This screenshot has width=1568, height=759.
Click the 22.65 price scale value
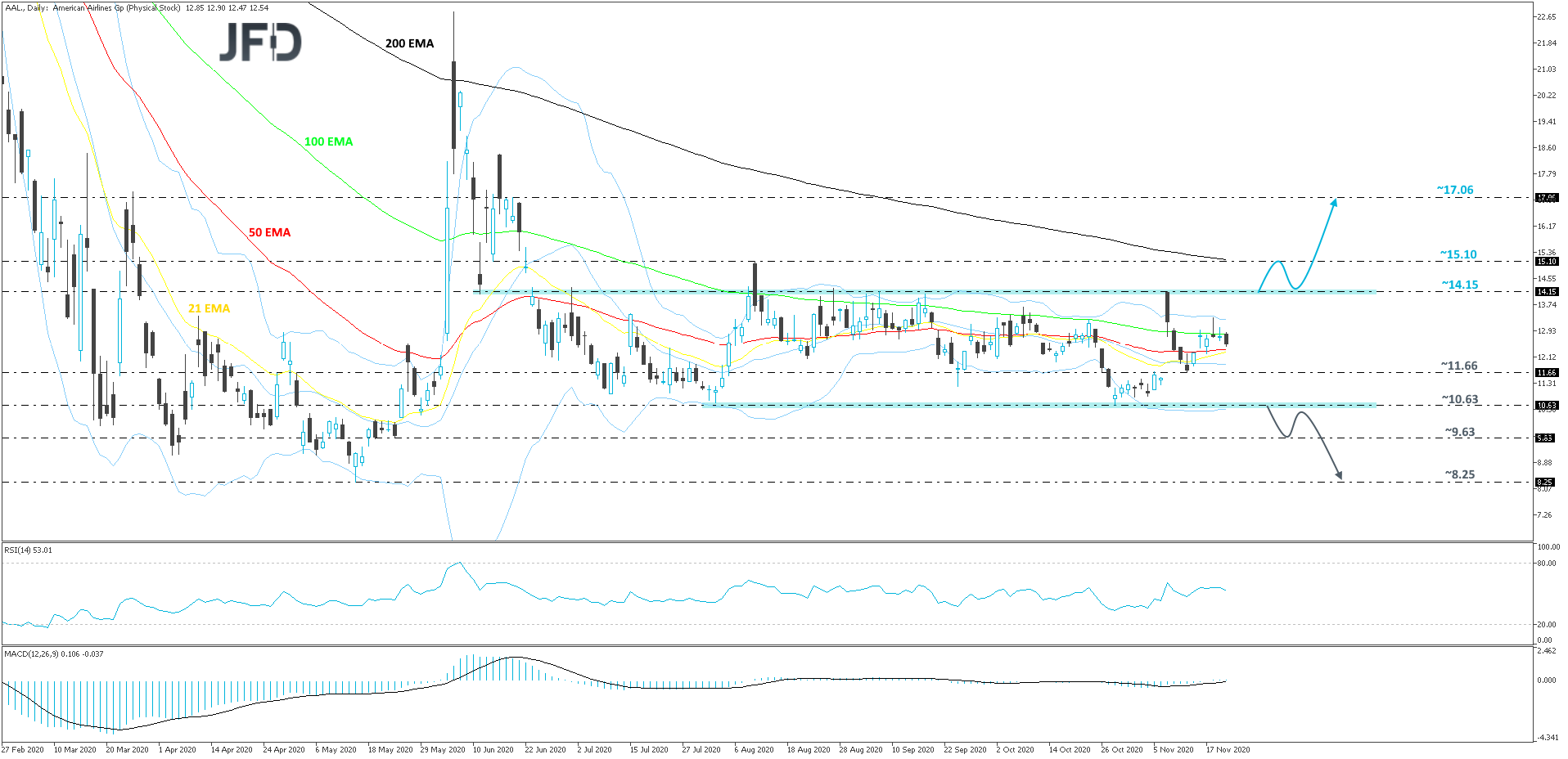1546,16
